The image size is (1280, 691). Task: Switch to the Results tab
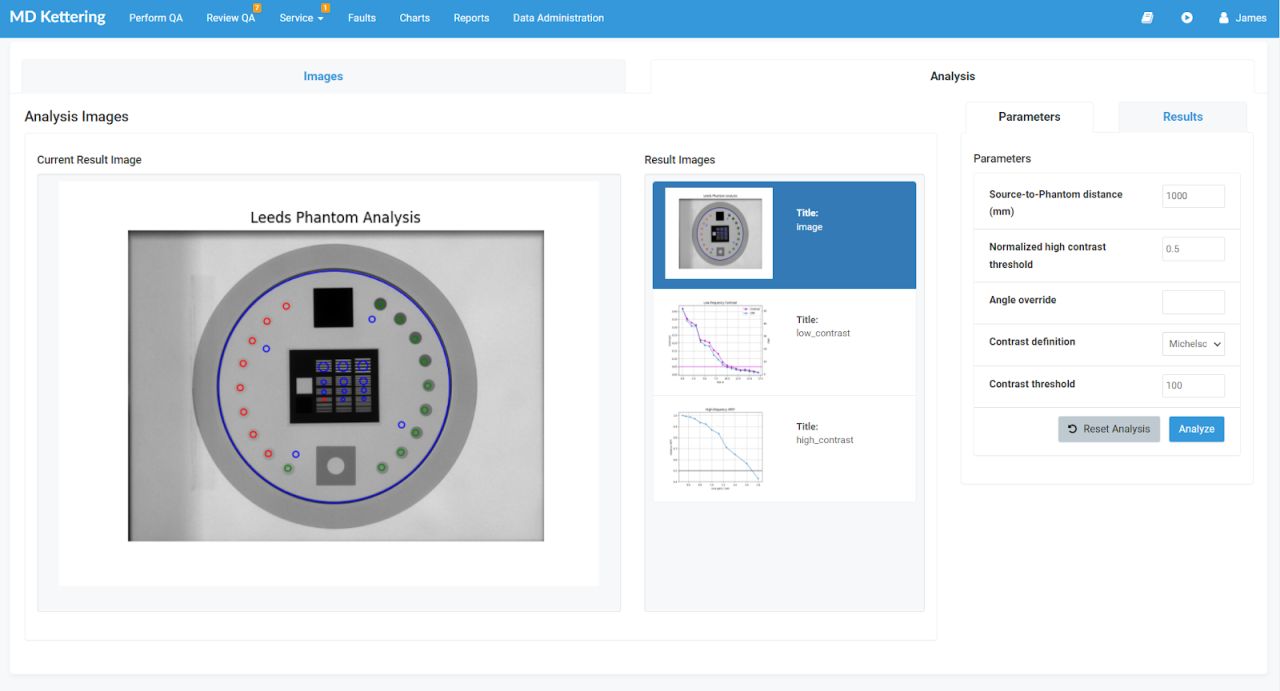point(1182,117)
